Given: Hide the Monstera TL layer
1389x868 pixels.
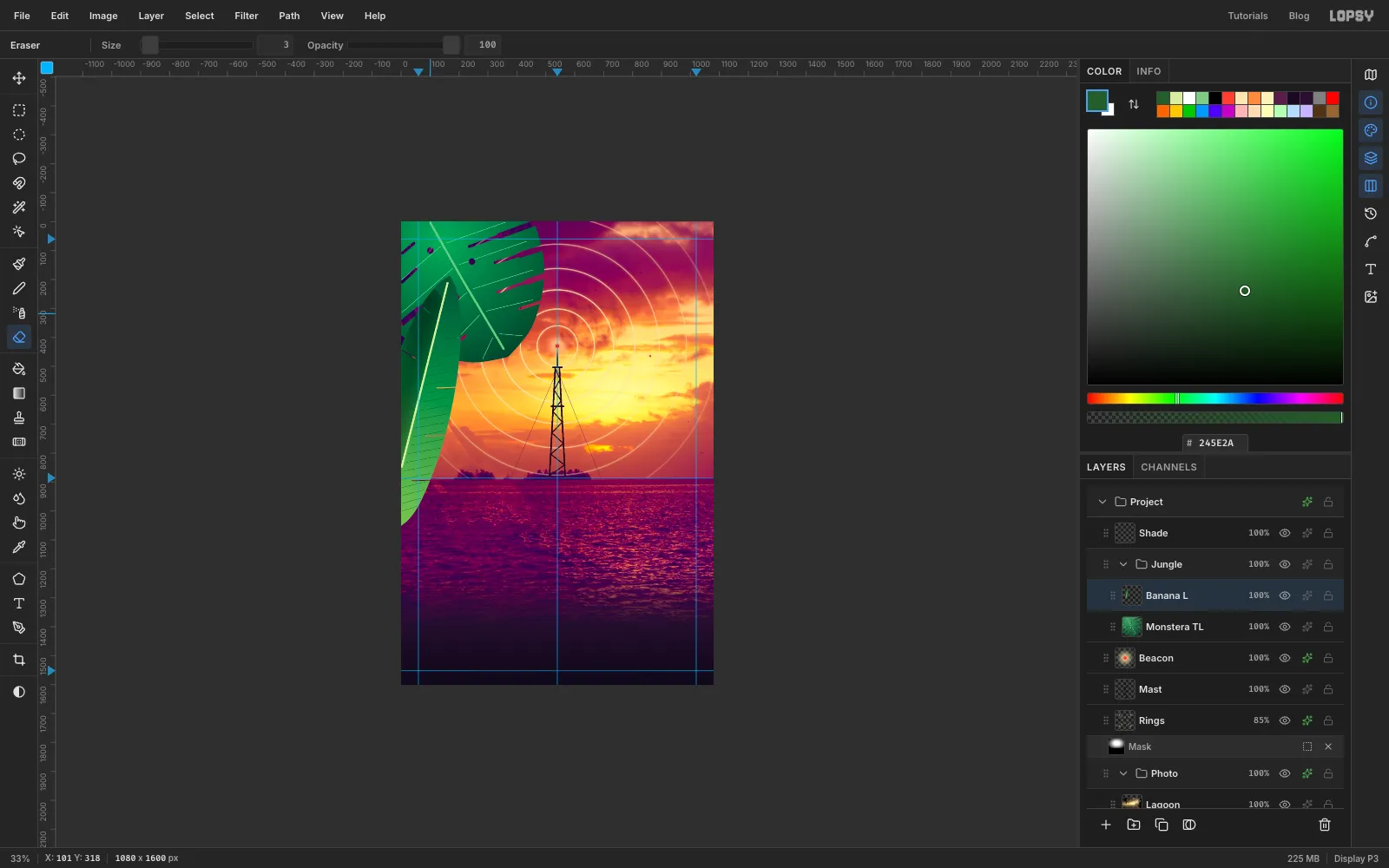Looking at the screenshot, I should tap(1285, 627).
